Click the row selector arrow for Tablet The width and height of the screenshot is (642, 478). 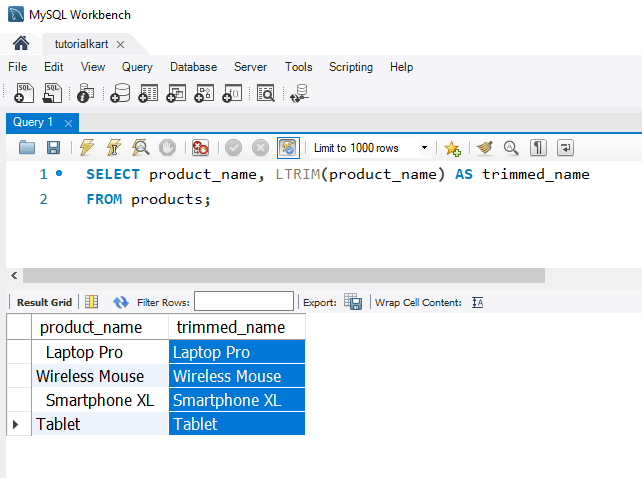[x=16, y=424]
